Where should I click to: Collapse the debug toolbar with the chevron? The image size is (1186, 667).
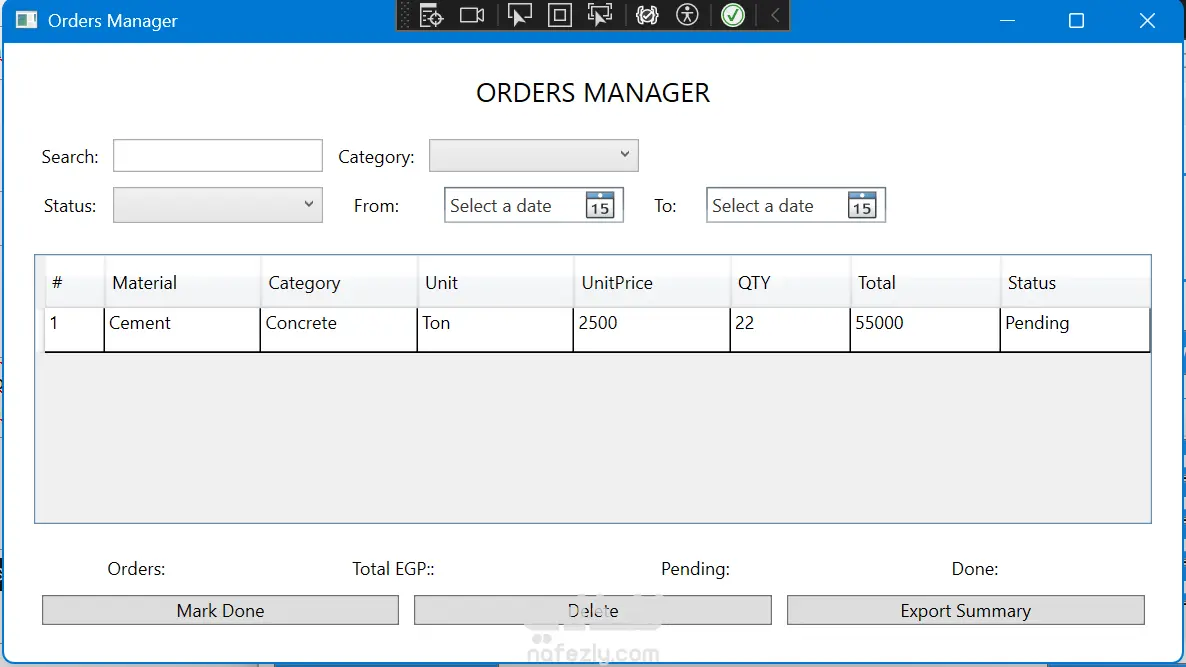775,15
